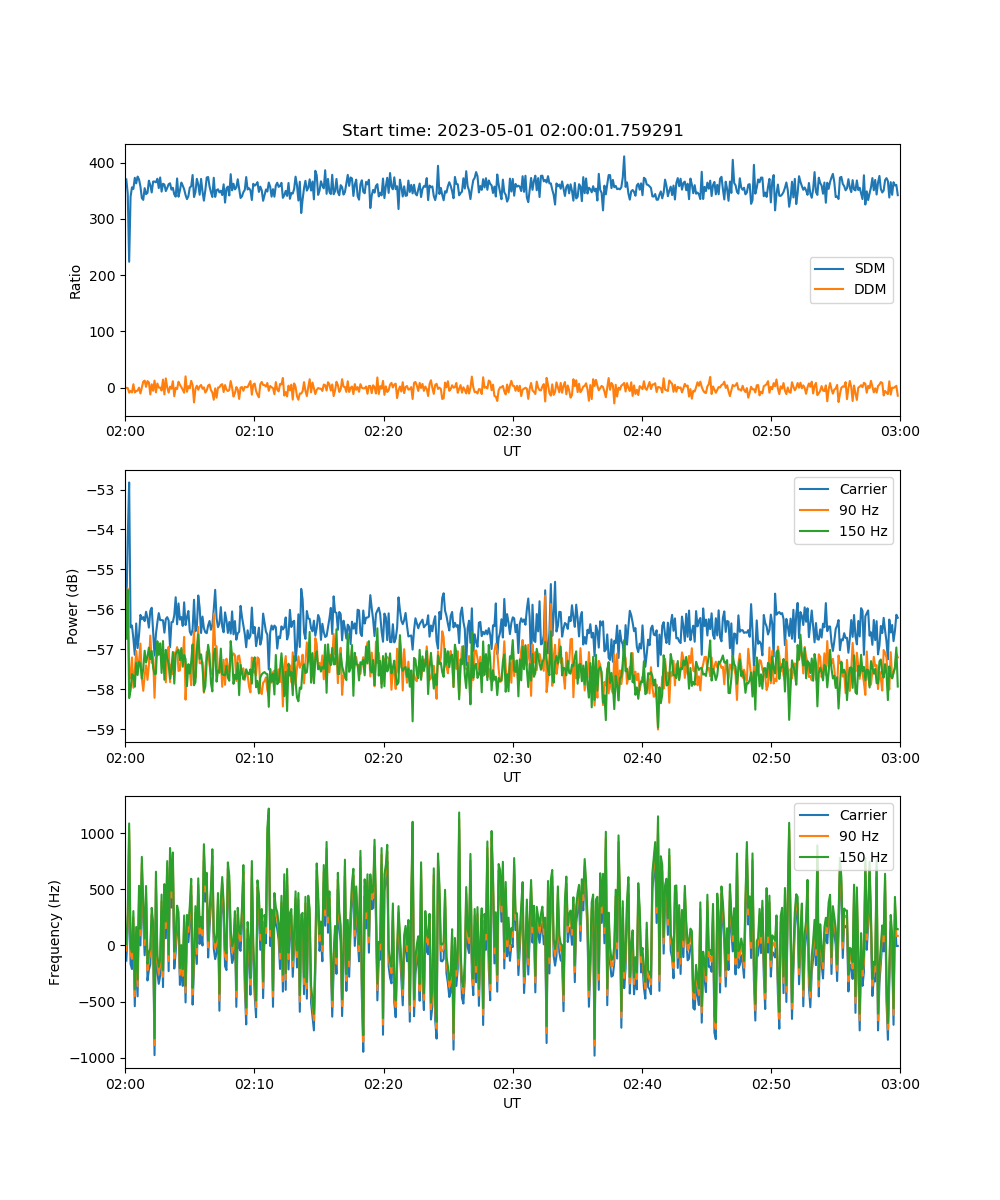This screenshot has width=1000, height=1200.
Task: Click the '02:10' tick under the Frequency plot
Action: tap(254, 1083)
